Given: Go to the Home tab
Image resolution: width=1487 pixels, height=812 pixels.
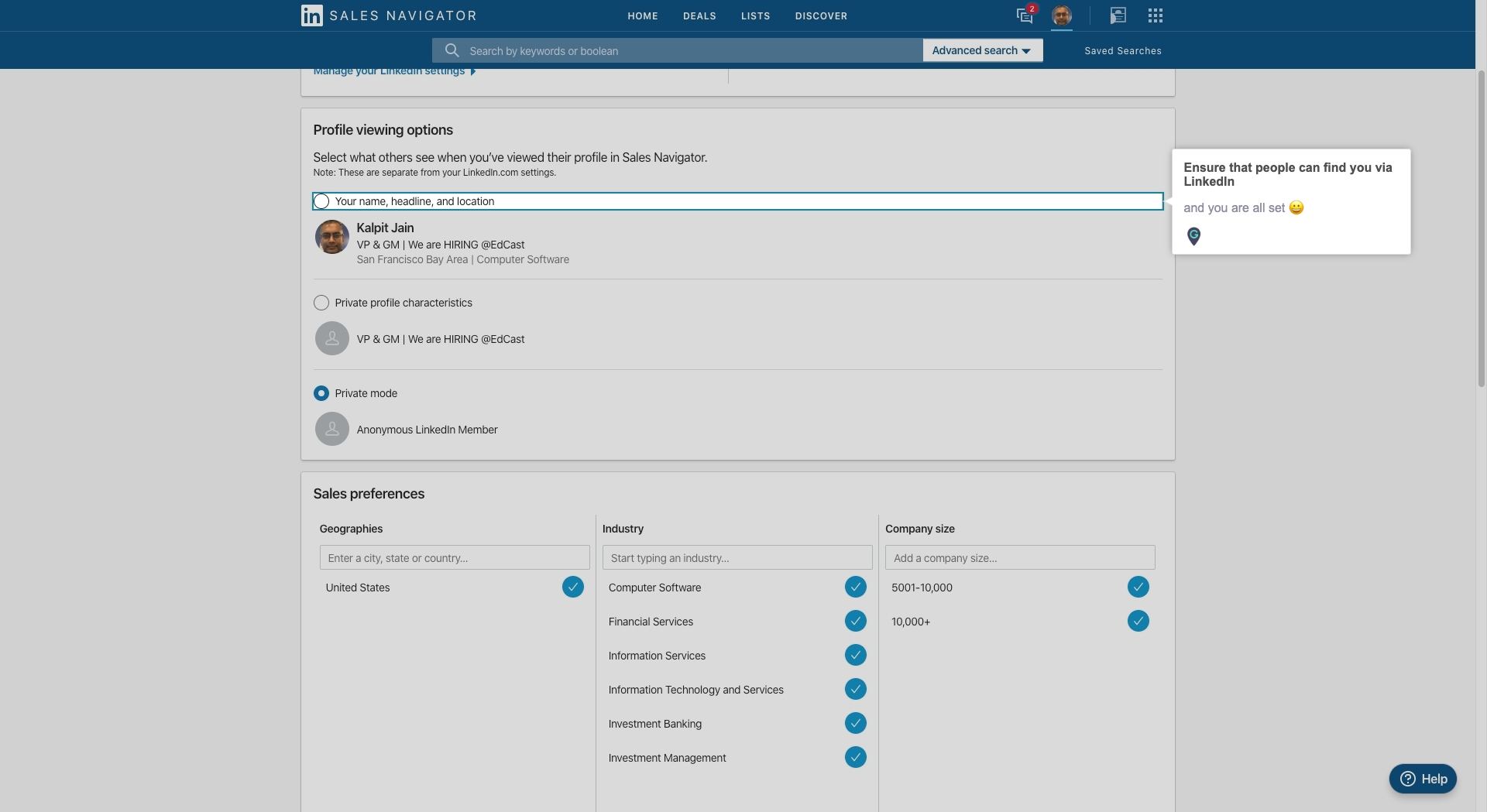Looking at the screenshot, I should (x=643, y=15).
